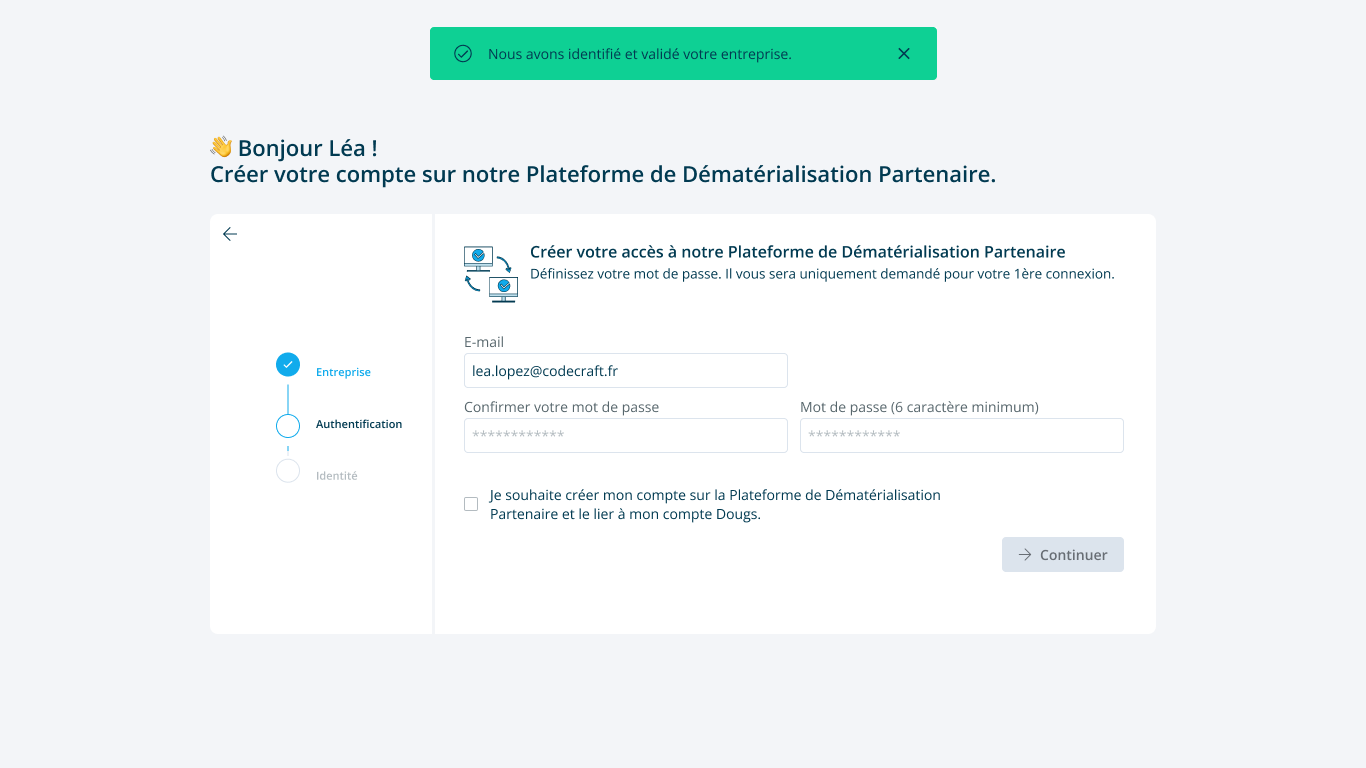The image size is (1366, 768).
Task: Select the Identité step circle
Action: click(288, 471)
